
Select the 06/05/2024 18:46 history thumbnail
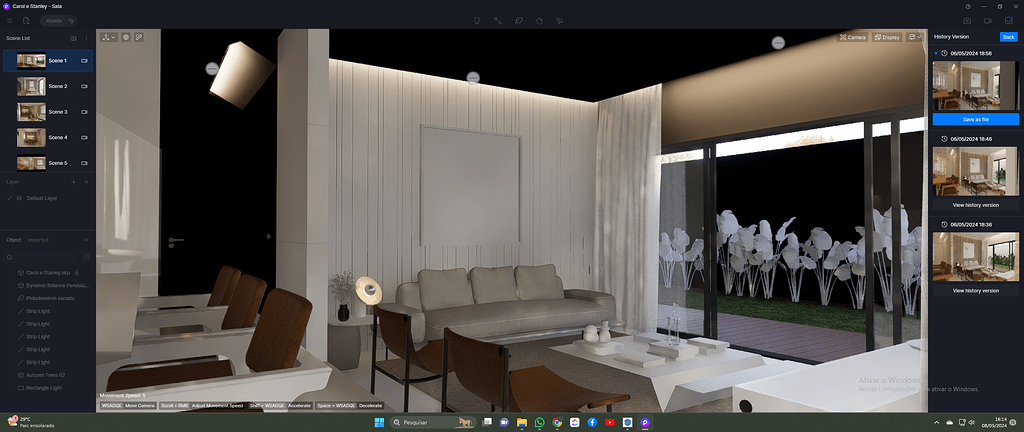tap(976, 171)
